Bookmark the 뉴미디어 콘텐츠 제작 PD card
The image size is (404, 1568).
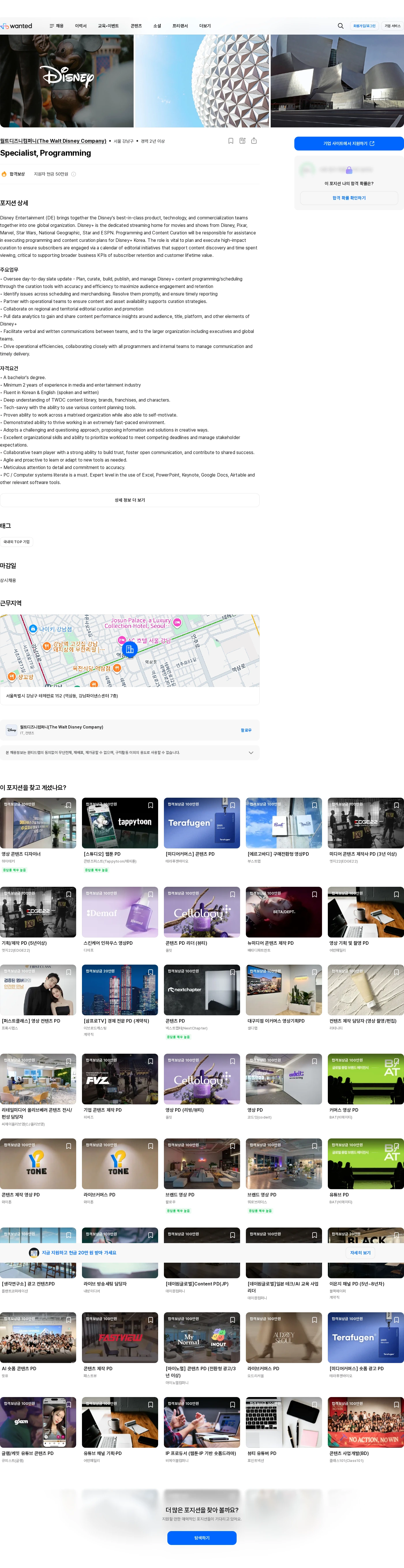pos(315,894)
